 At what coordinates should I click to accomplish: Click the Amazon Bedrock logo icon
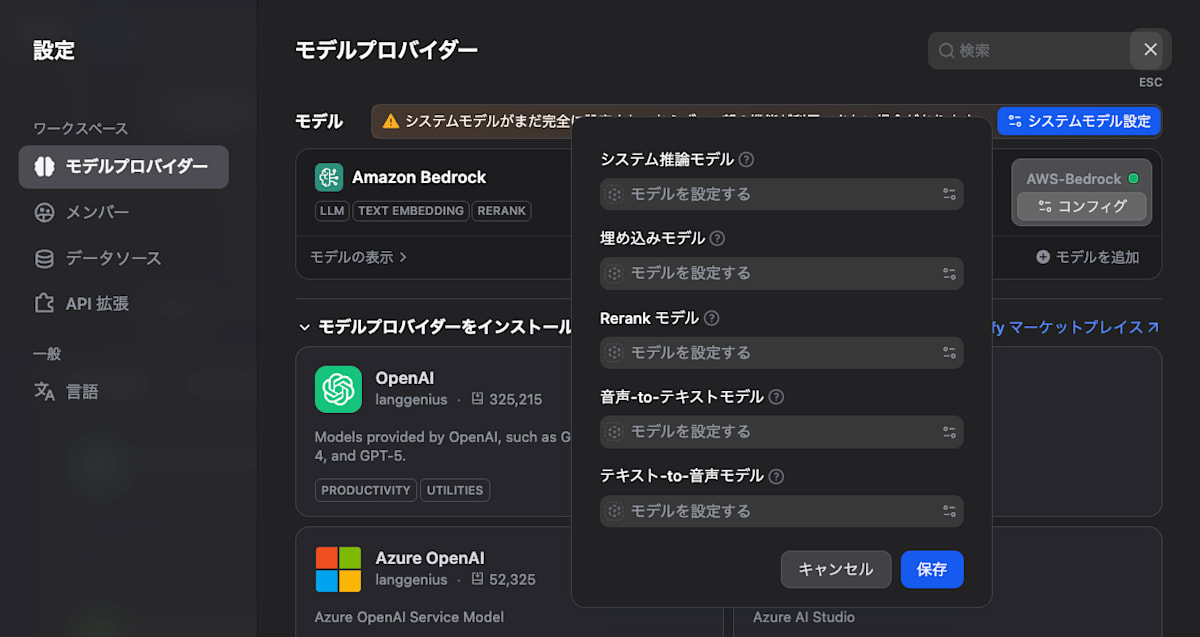coord(329,177)
